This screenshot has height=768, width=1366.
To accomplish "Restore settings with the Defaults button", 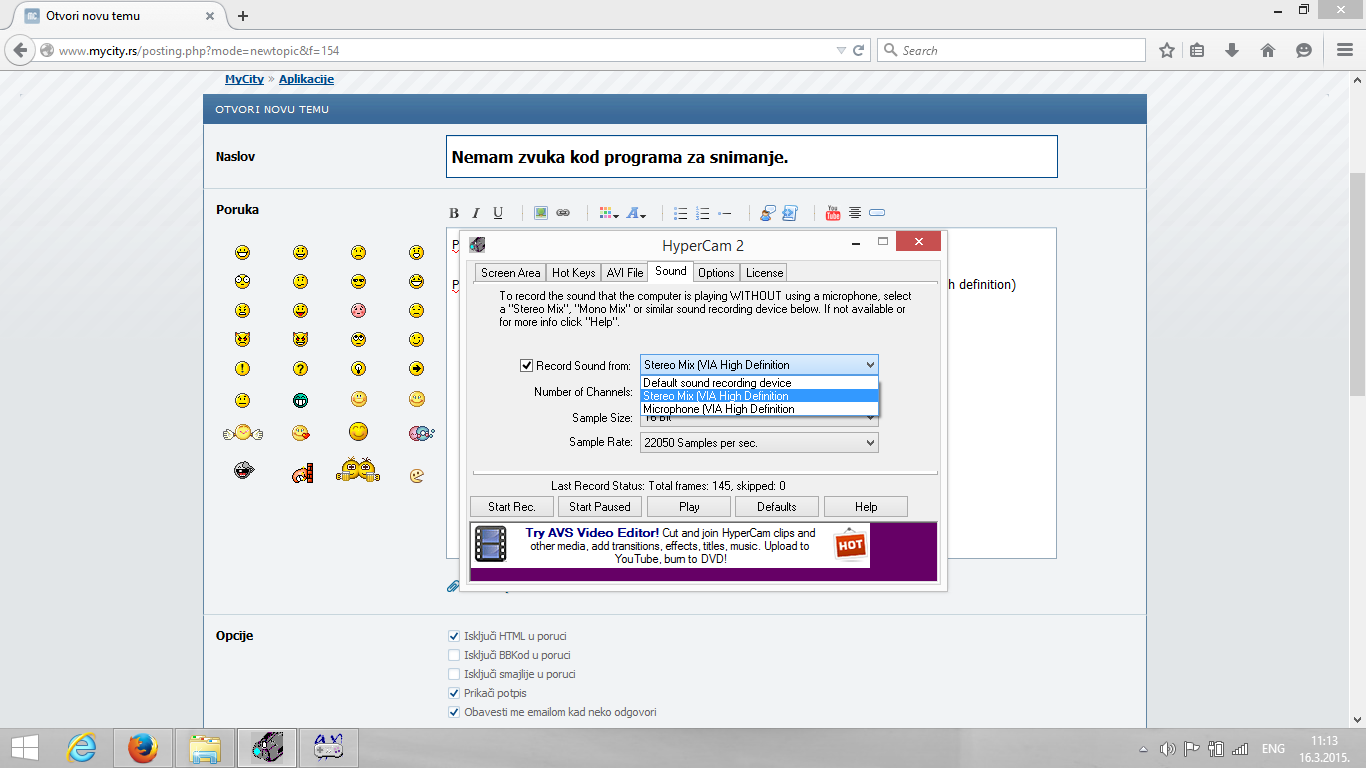I will [777, 507].
